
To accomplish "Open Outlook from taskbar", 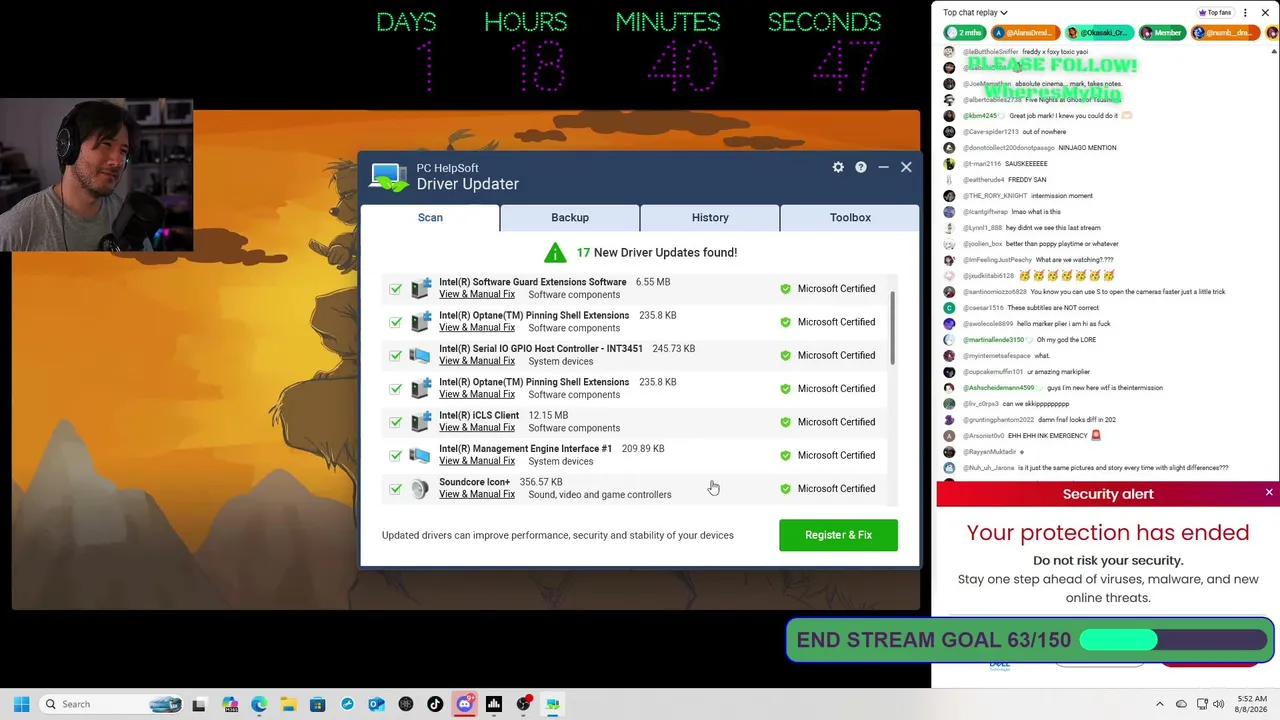I will 376,704.
